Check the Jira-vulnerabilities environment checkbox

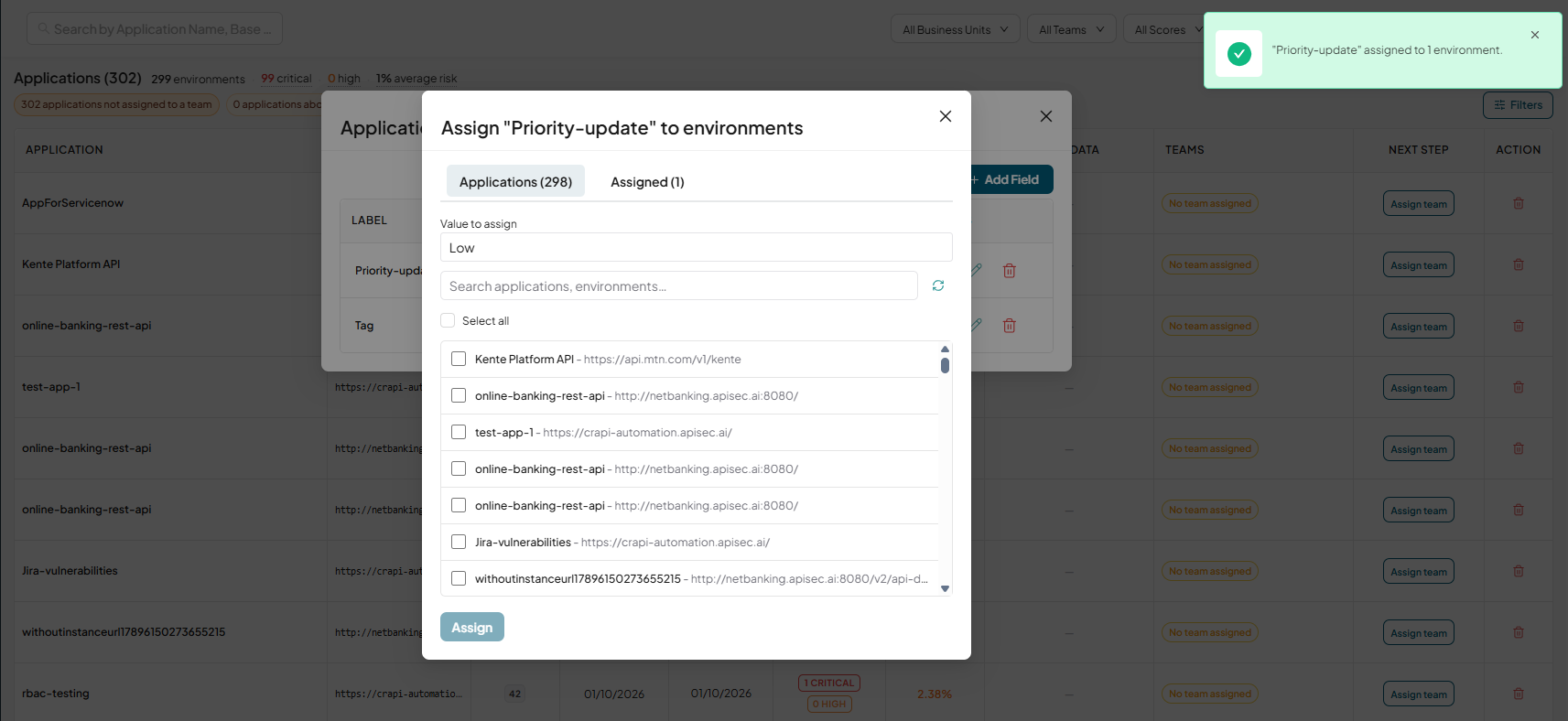(x=459, y=542)
